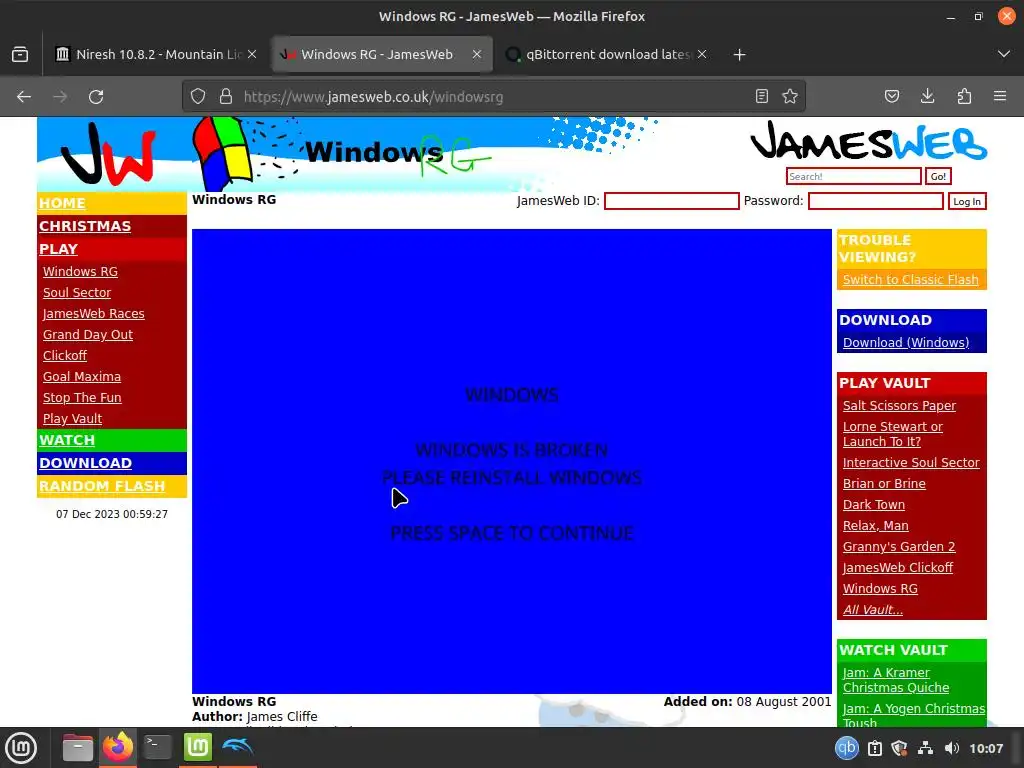The image size is (1024, 768).
Task: Open site security info via the padlock icon
Action: pos(226,97)
